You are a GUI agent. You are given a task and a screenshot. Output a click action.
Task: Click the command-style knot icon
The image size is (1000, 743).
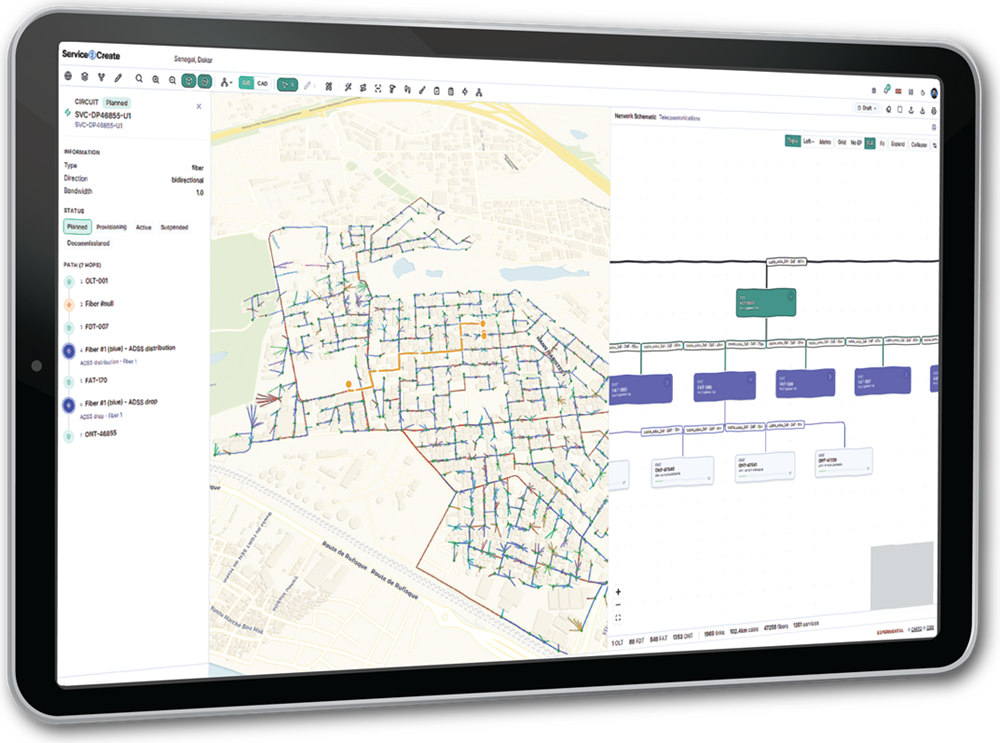coord(328,86)
